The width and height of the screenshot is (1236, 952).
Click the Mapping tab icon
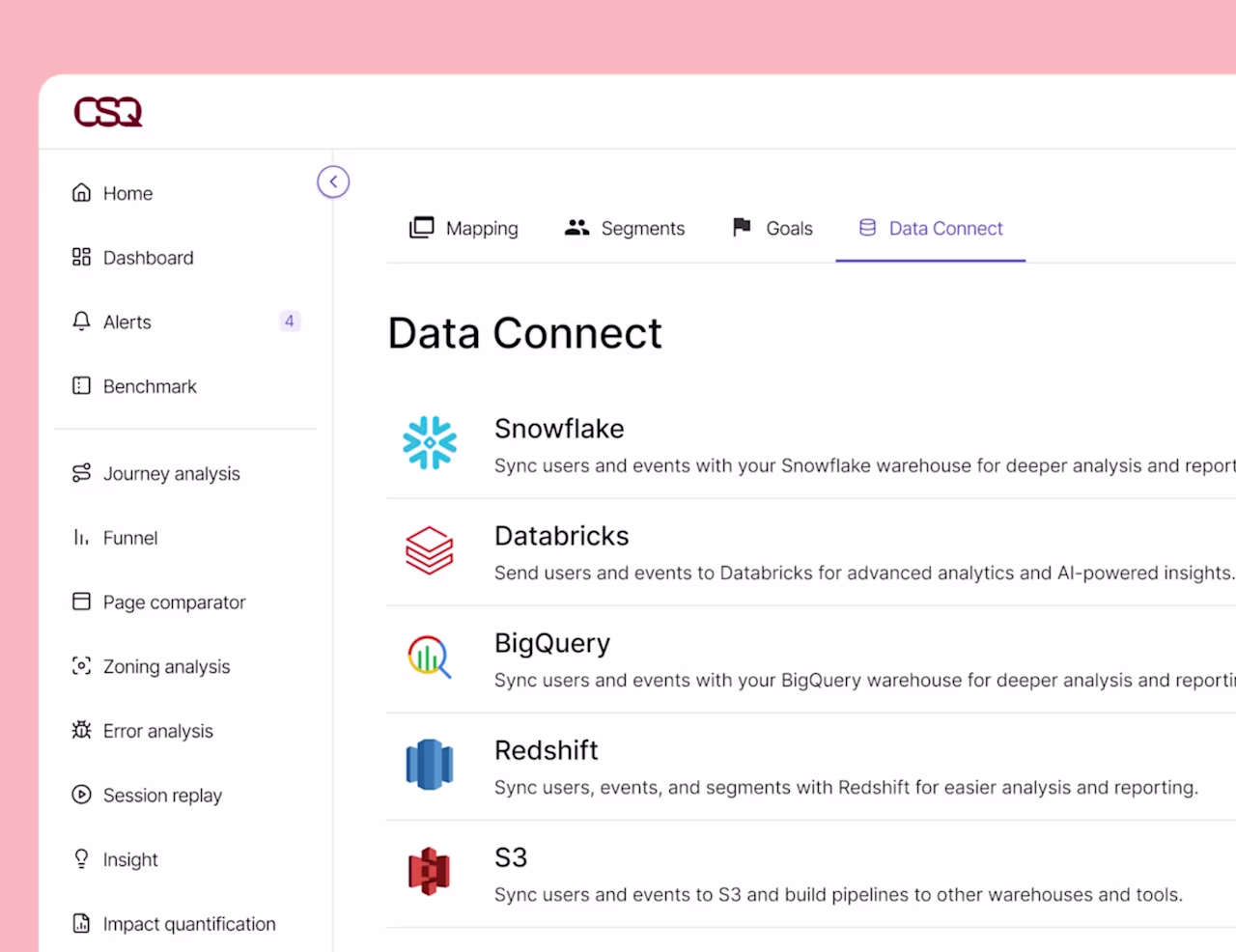pyautogui.click(x=421, y=227)
